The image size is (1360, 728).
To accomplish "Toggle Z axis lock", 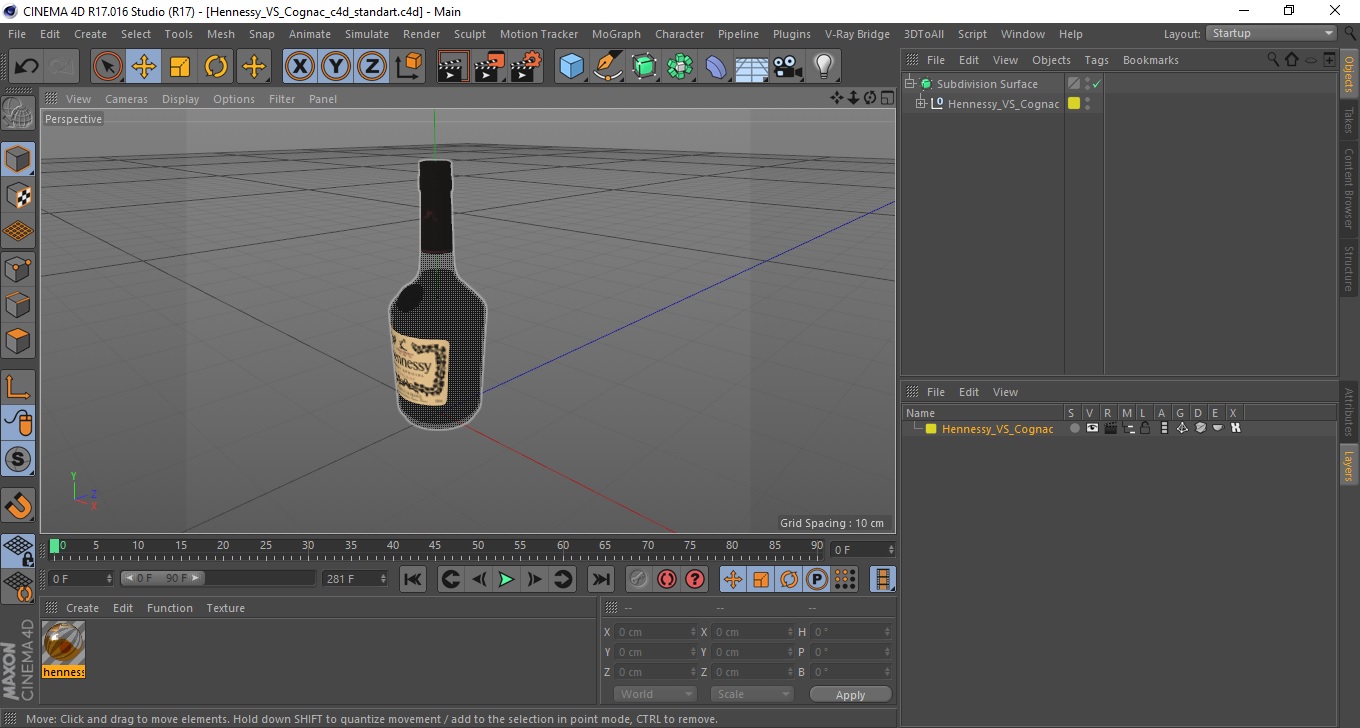I will (x=372, y=67).
